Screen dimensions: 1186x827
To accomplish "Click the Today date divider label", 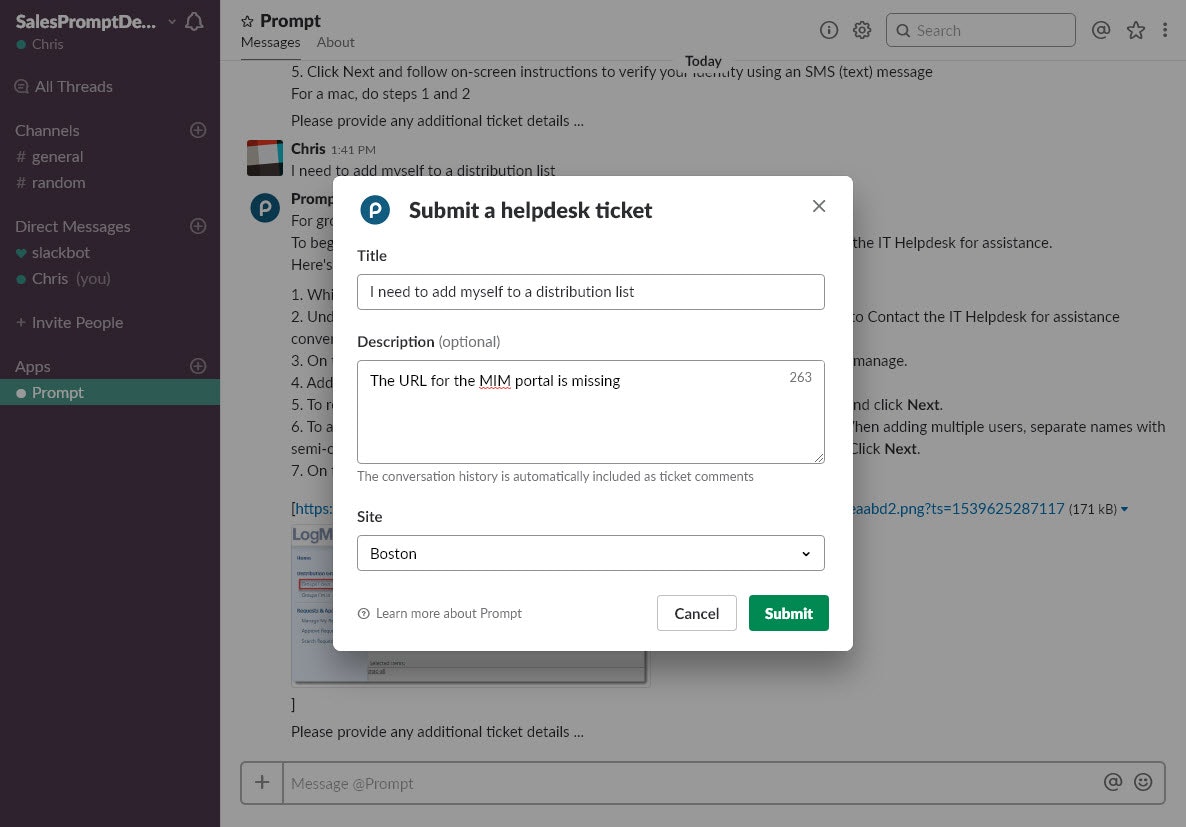I will (703, 61).
